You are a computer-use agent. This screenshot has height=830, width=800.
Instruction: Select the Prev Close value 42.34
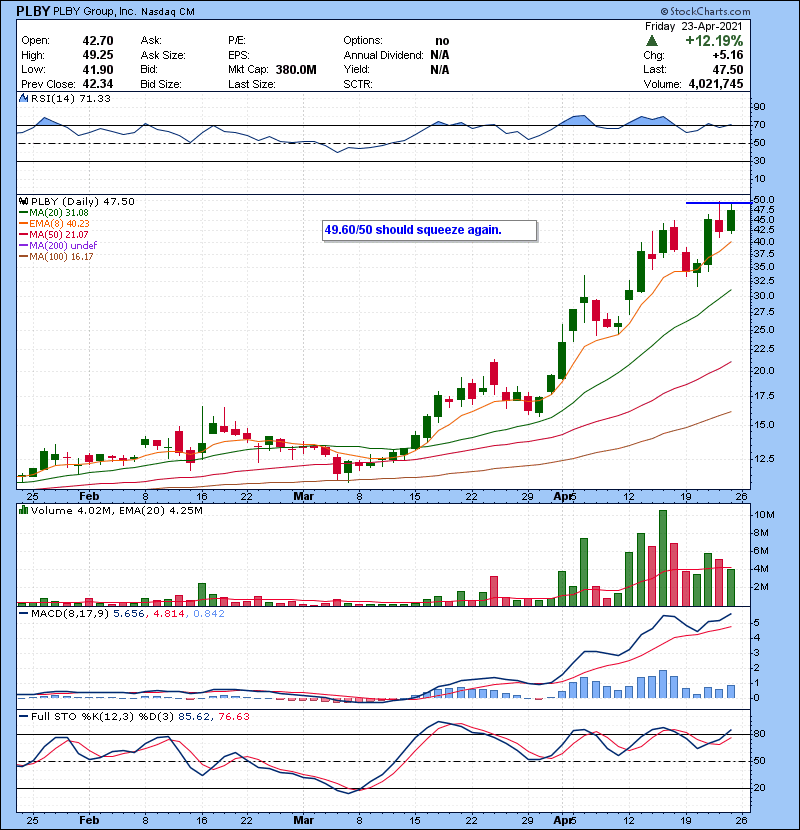[98, 84]
